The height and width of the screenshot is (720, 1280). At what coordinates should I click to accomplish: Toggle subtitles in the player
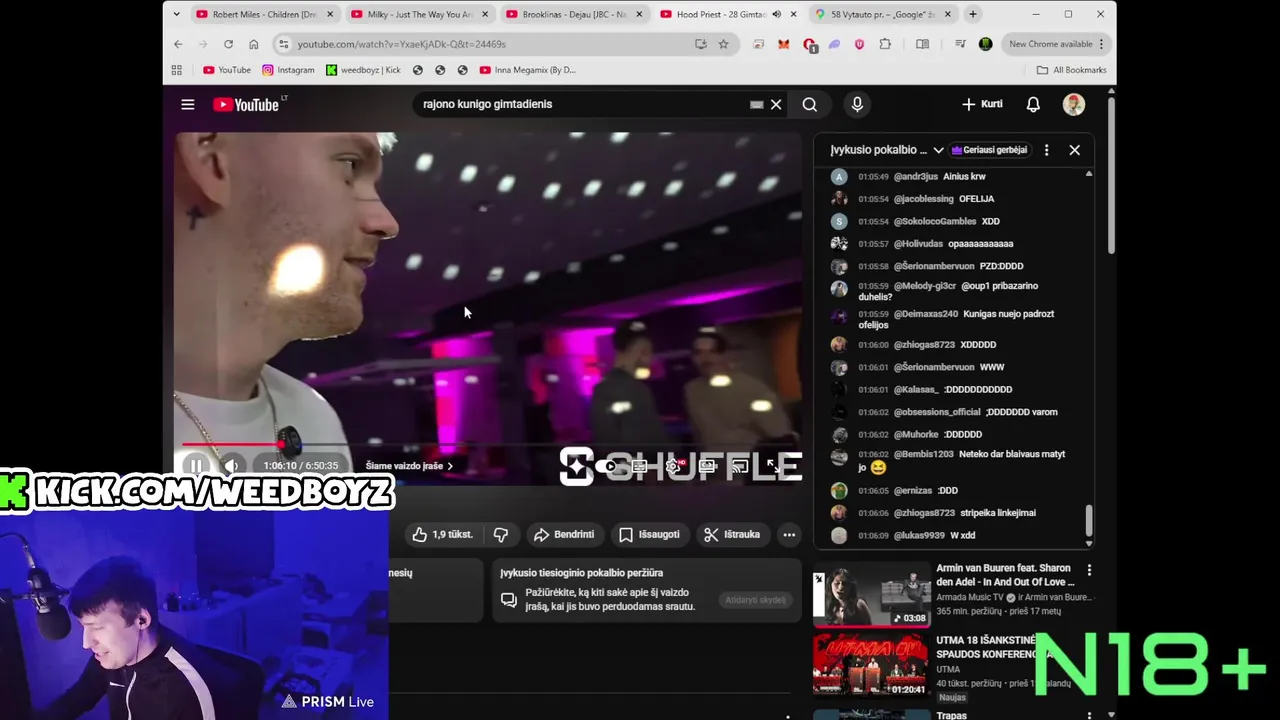(639, 466)
